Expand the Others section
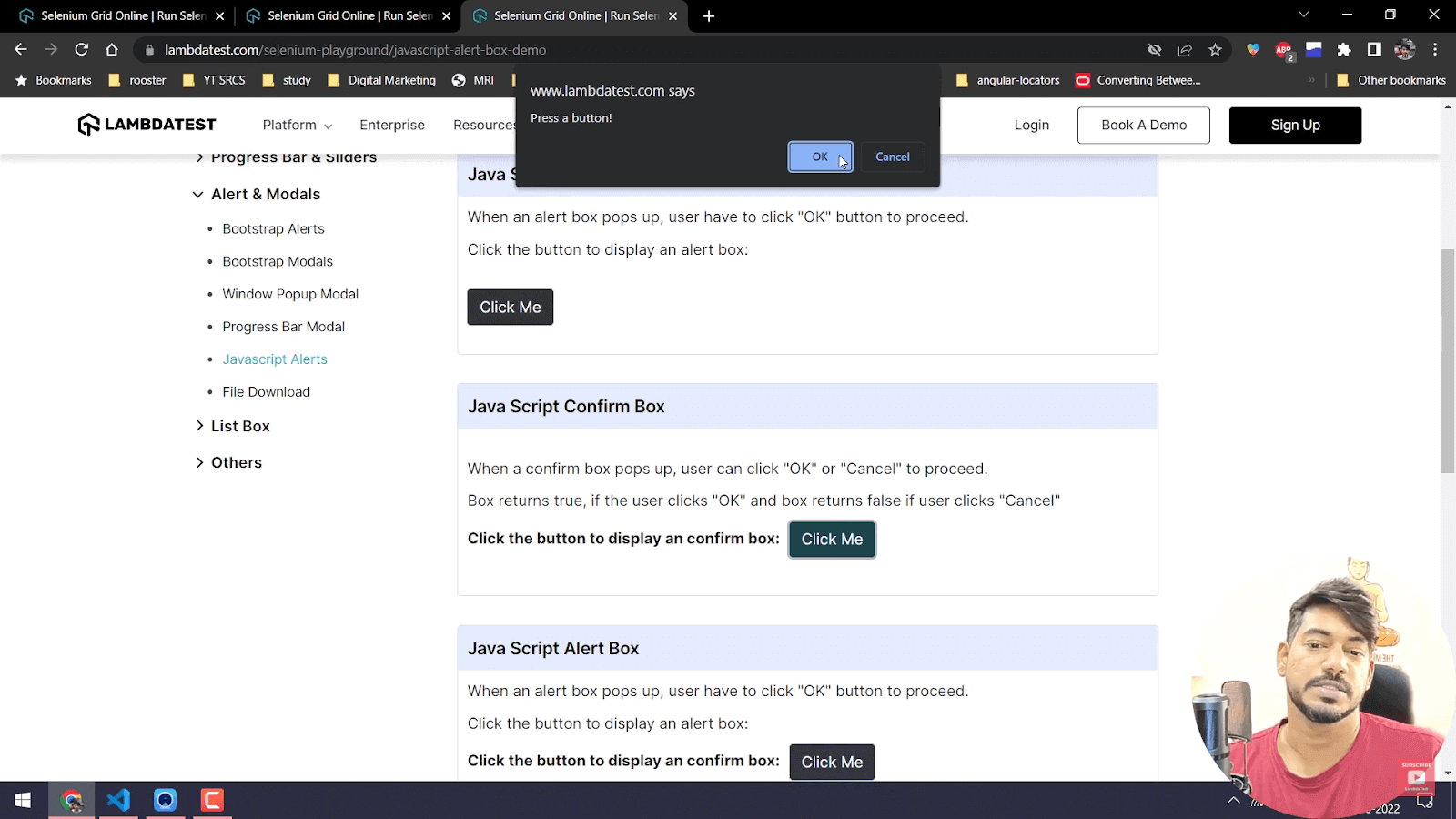The height and width of the screenshot is (819, 1456). 228,462
